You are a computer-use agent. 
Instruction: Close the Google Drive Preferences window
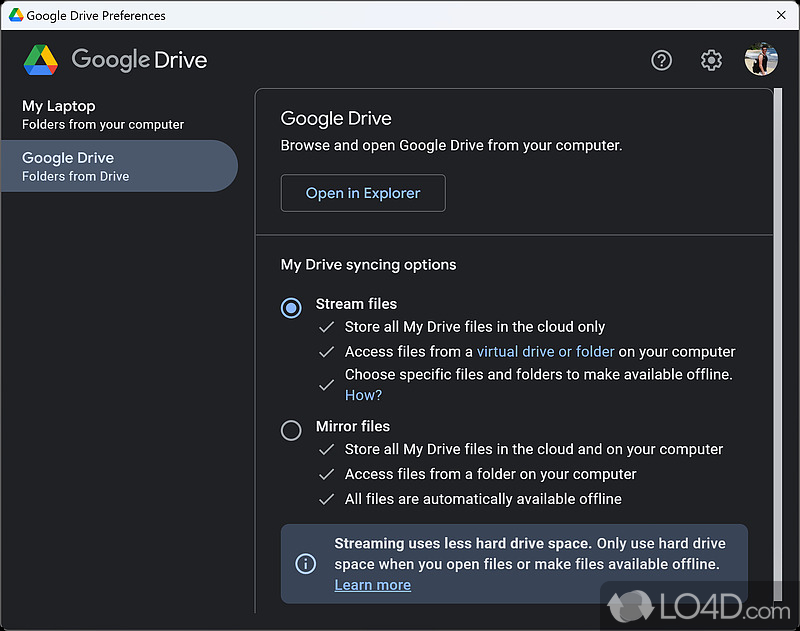click(781, 15)
